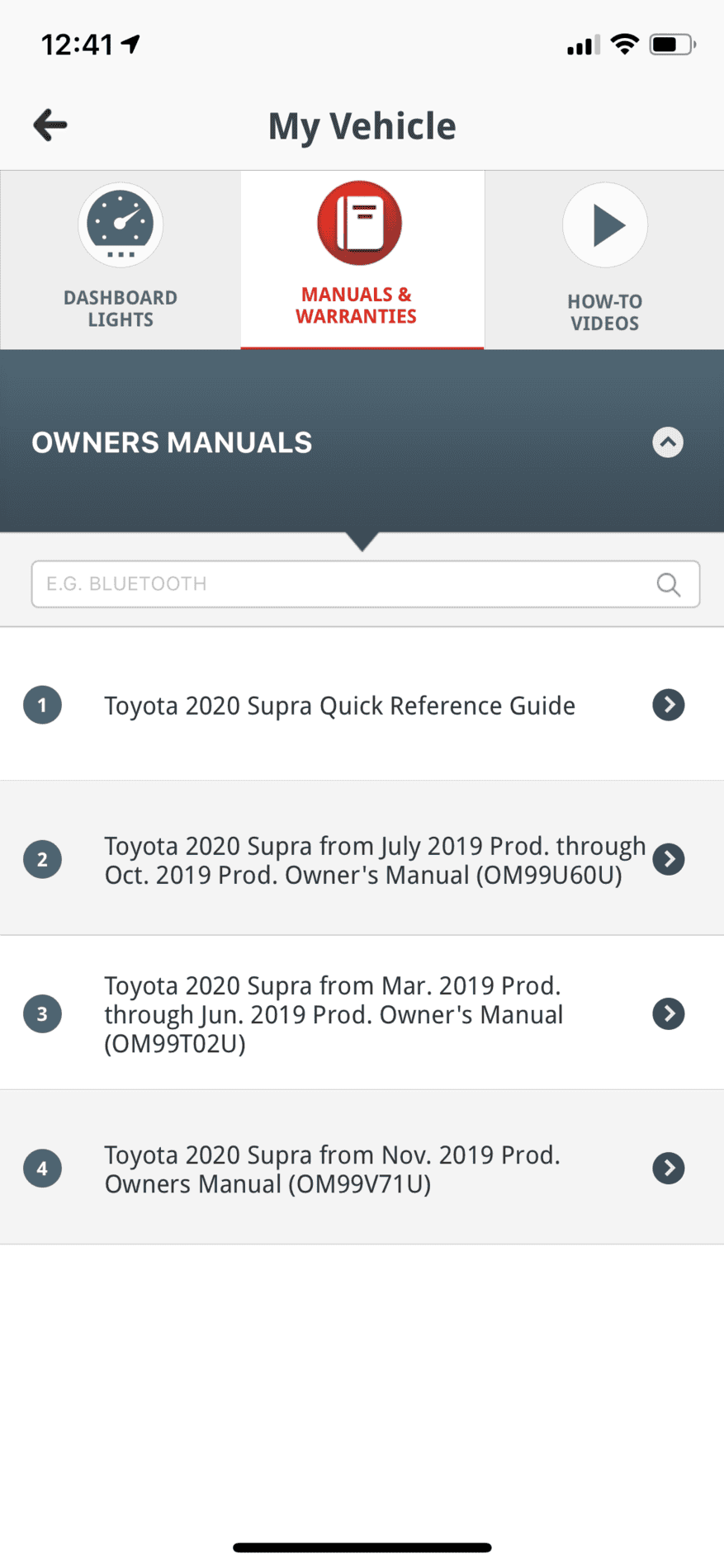This screenshot has width=724, height=1568.
Task: Switch to How-To Videos tab
Action: coord(604,260)
